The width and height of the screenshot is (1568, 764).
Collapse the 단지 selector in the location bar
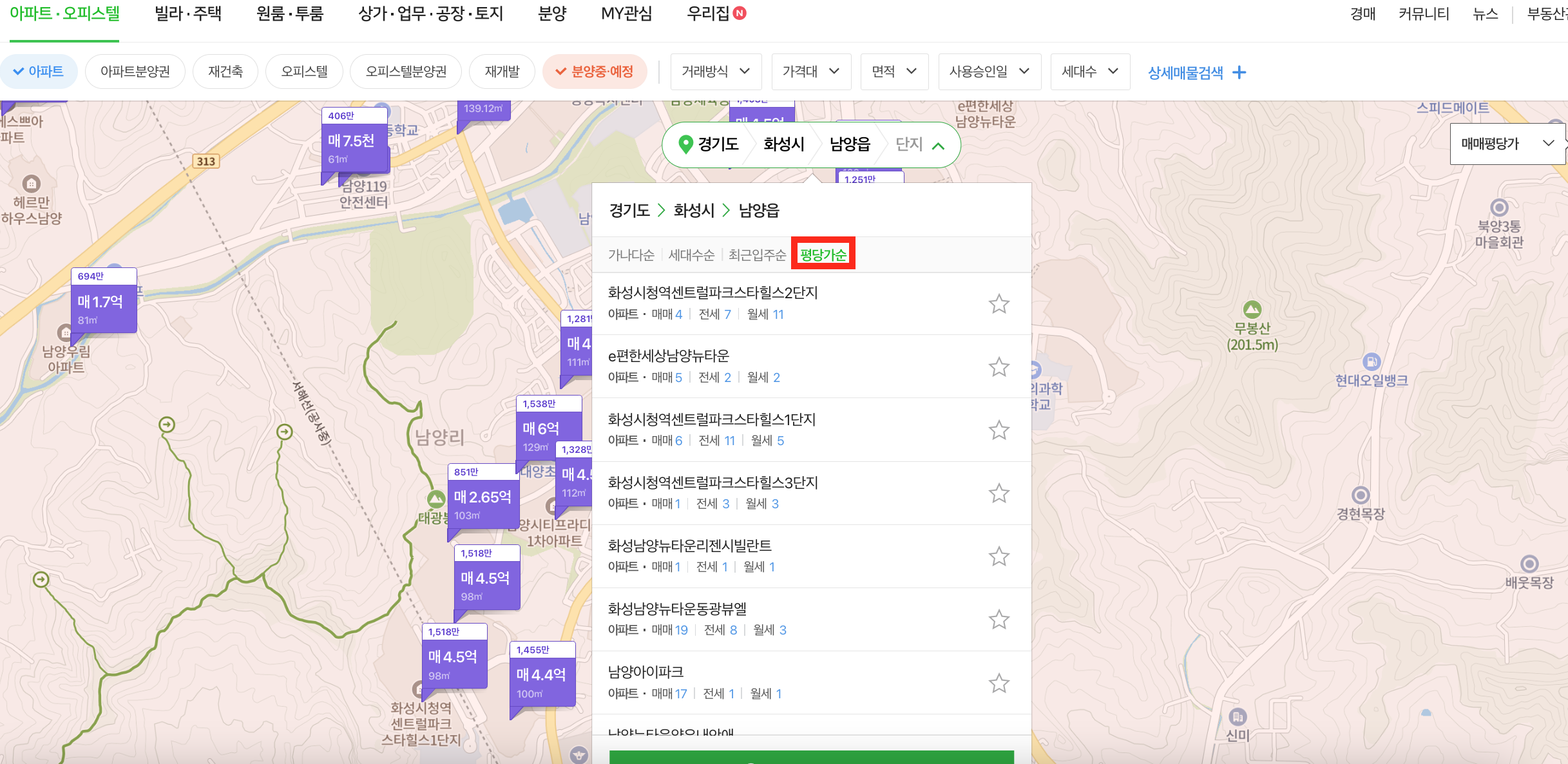(x=919, y=144)
